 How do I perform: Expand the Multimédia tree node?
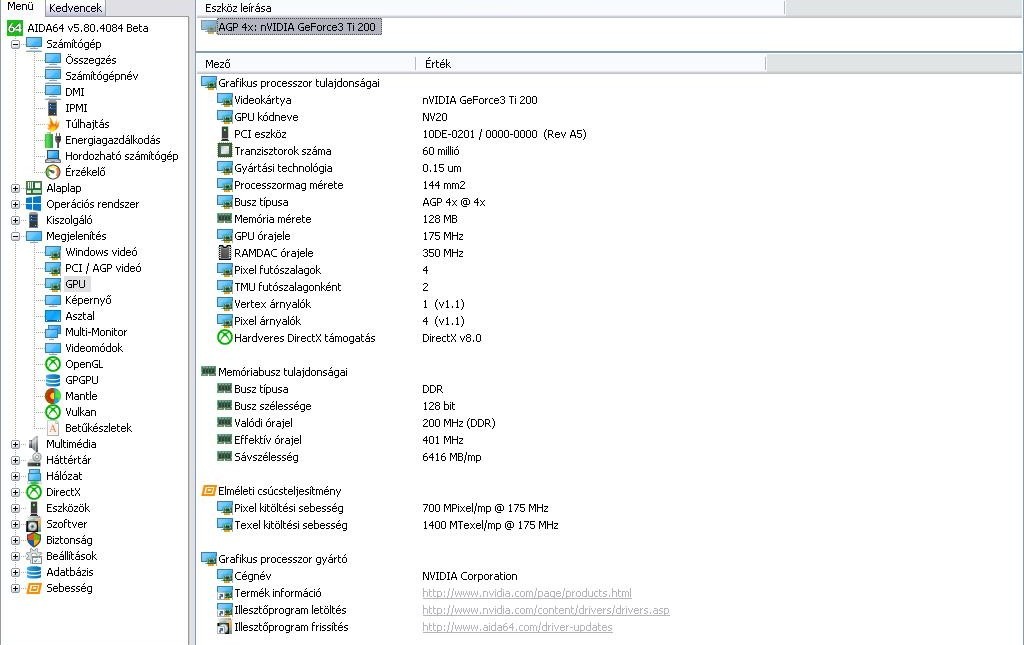click(x=15, y=444)
